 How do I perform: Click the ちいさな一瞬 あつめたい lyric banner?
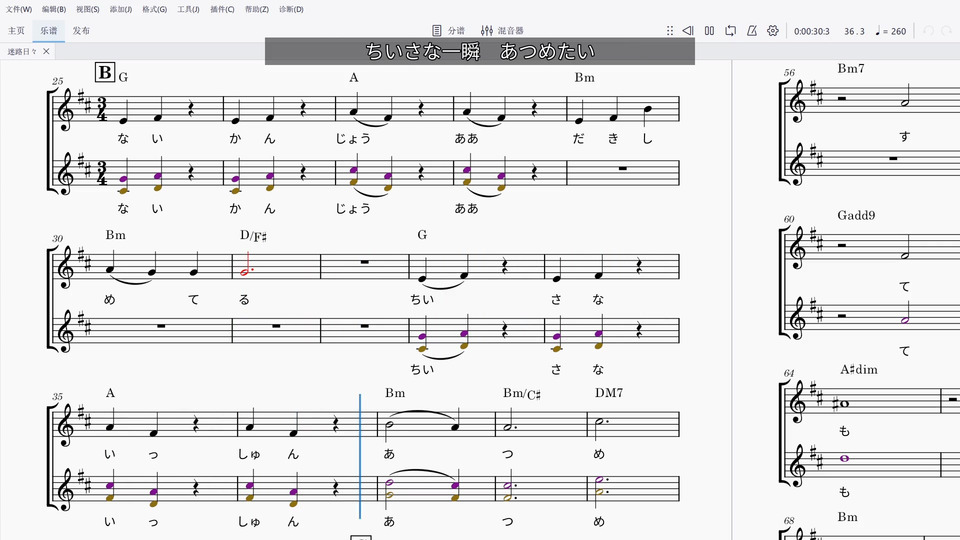tap(480, 51)
